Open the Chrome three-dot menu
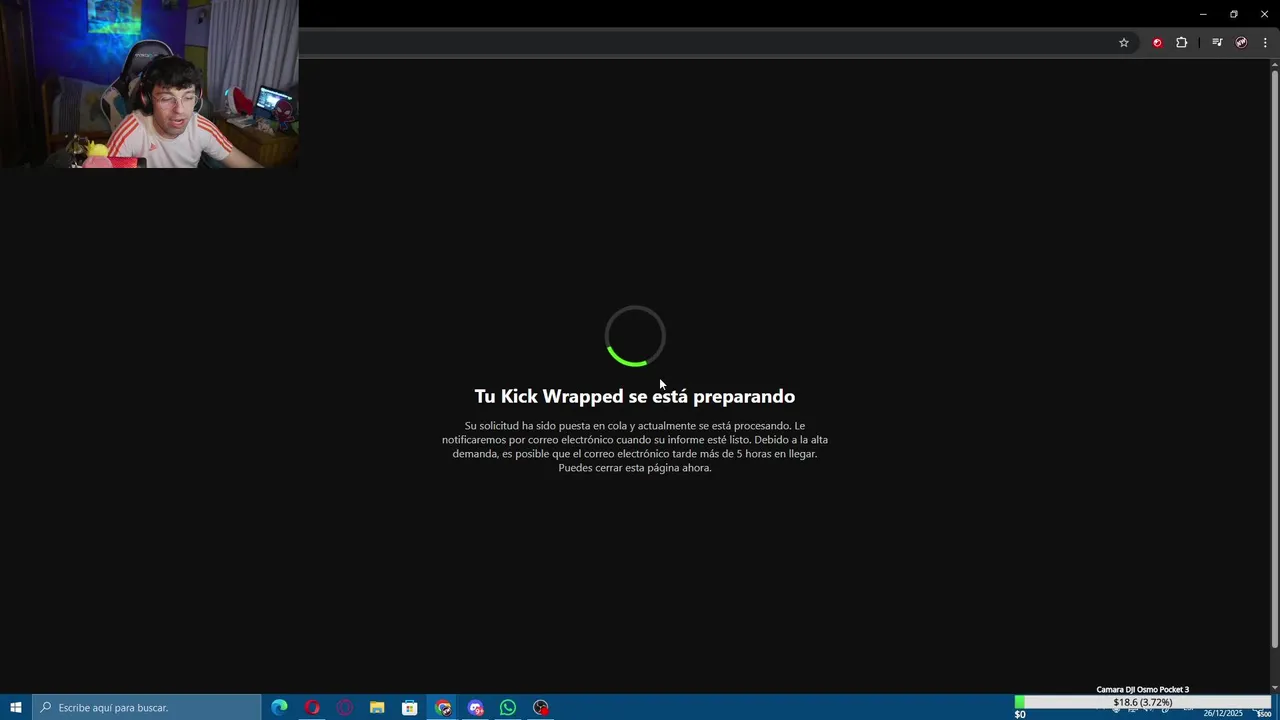1280x720 pixels. 1265,43
